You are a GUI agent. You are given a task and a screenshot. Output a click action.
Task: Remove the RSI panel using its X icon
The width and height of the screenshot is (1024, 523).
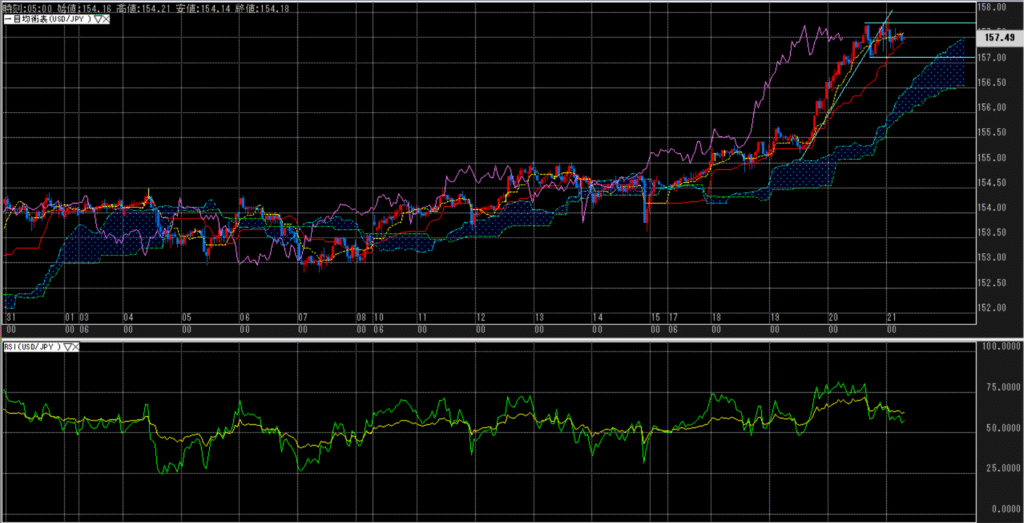point(76,347)
